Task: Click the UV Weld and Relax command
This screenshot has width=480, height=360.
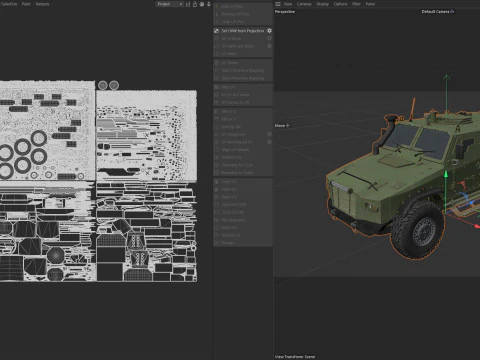Action: [238, 46]
